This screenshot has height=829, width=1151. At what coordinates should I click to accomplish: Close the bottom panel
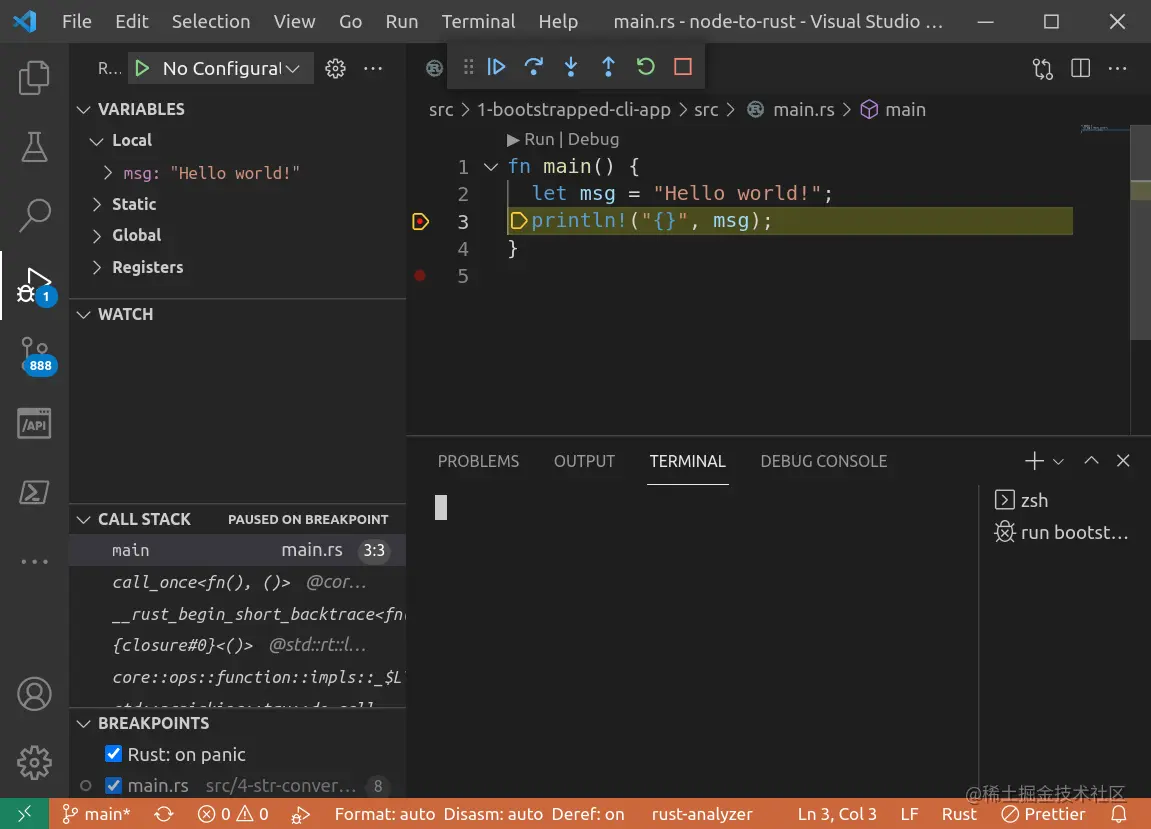click(1123, 460)
